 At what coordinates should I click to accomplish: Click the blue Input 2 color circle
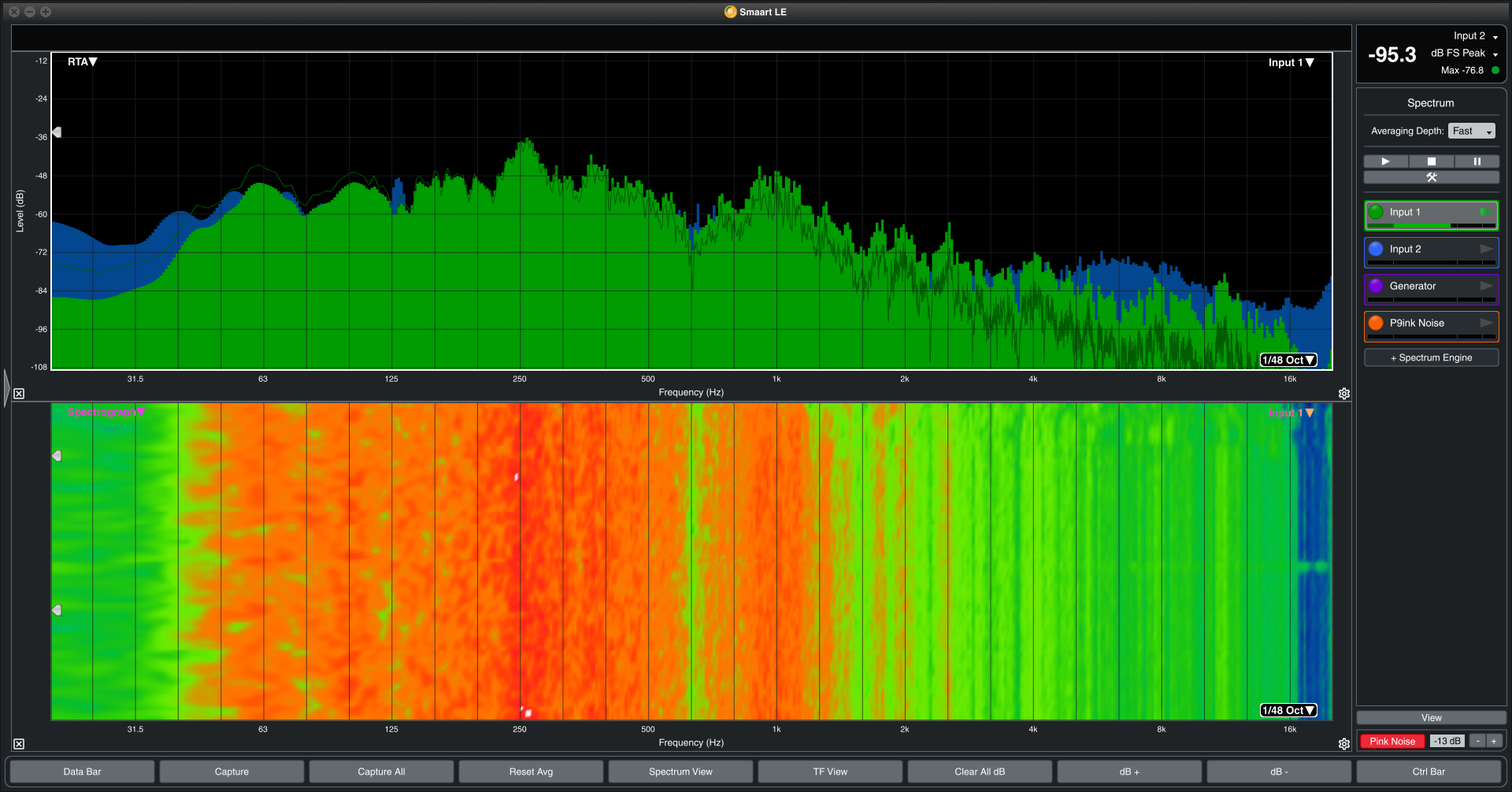[1376, 249]
